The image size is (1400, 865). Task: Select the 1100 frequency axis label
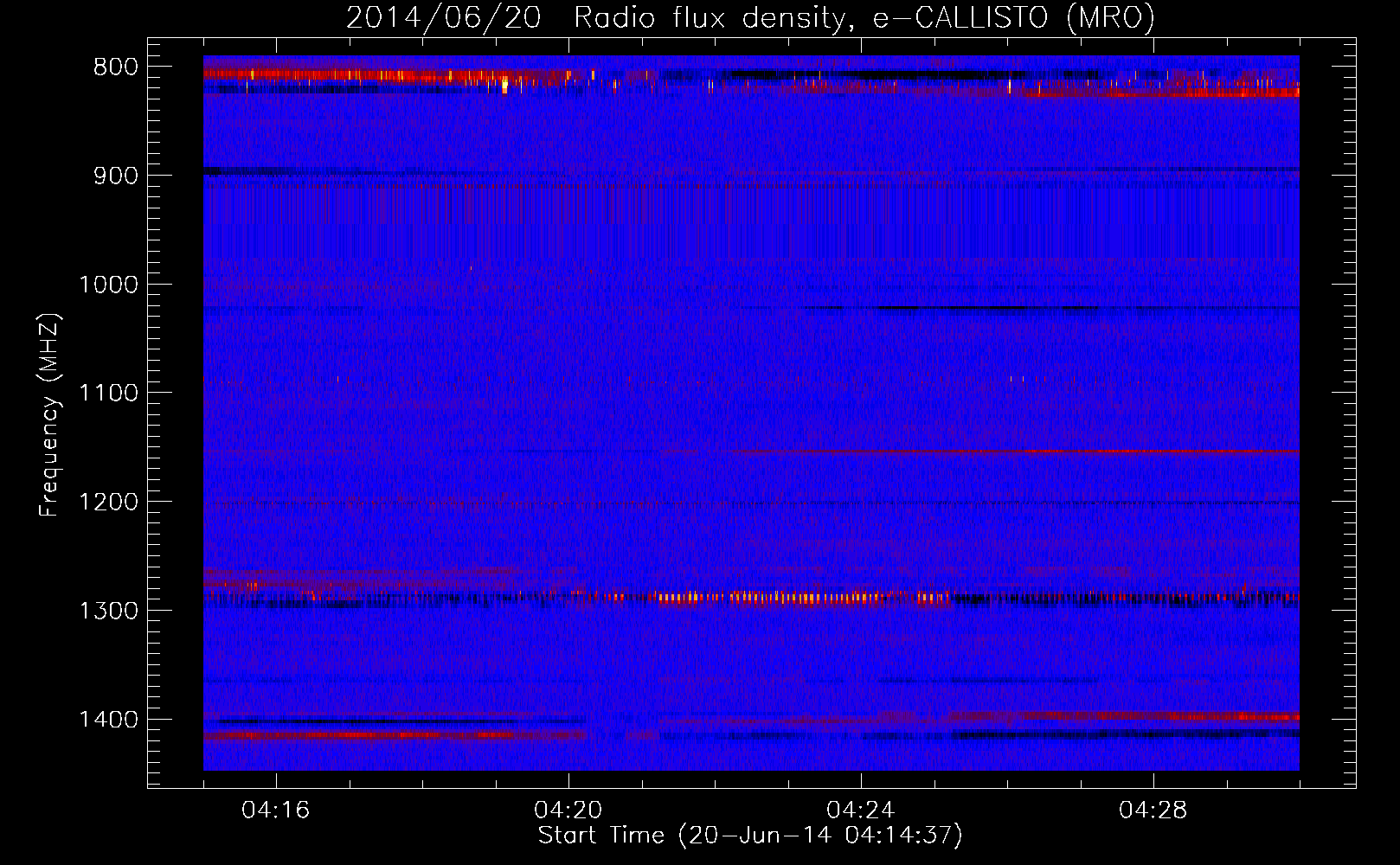[108, 394]
